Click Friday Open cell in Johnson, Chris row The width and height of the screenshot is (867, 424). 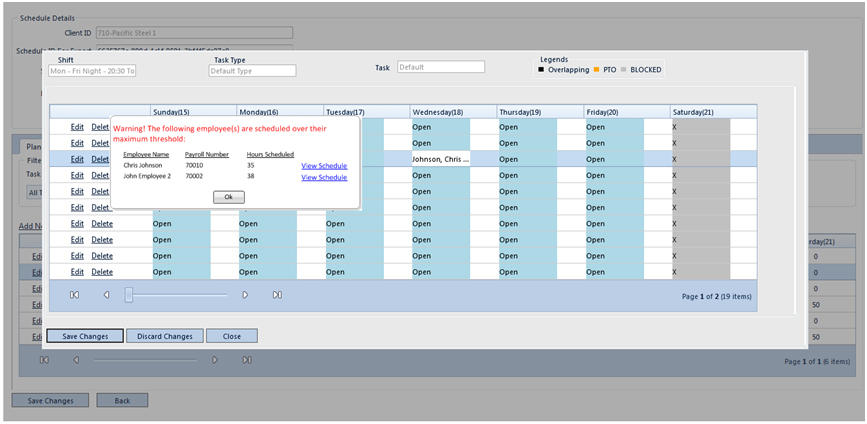click(x=614, y=159)
